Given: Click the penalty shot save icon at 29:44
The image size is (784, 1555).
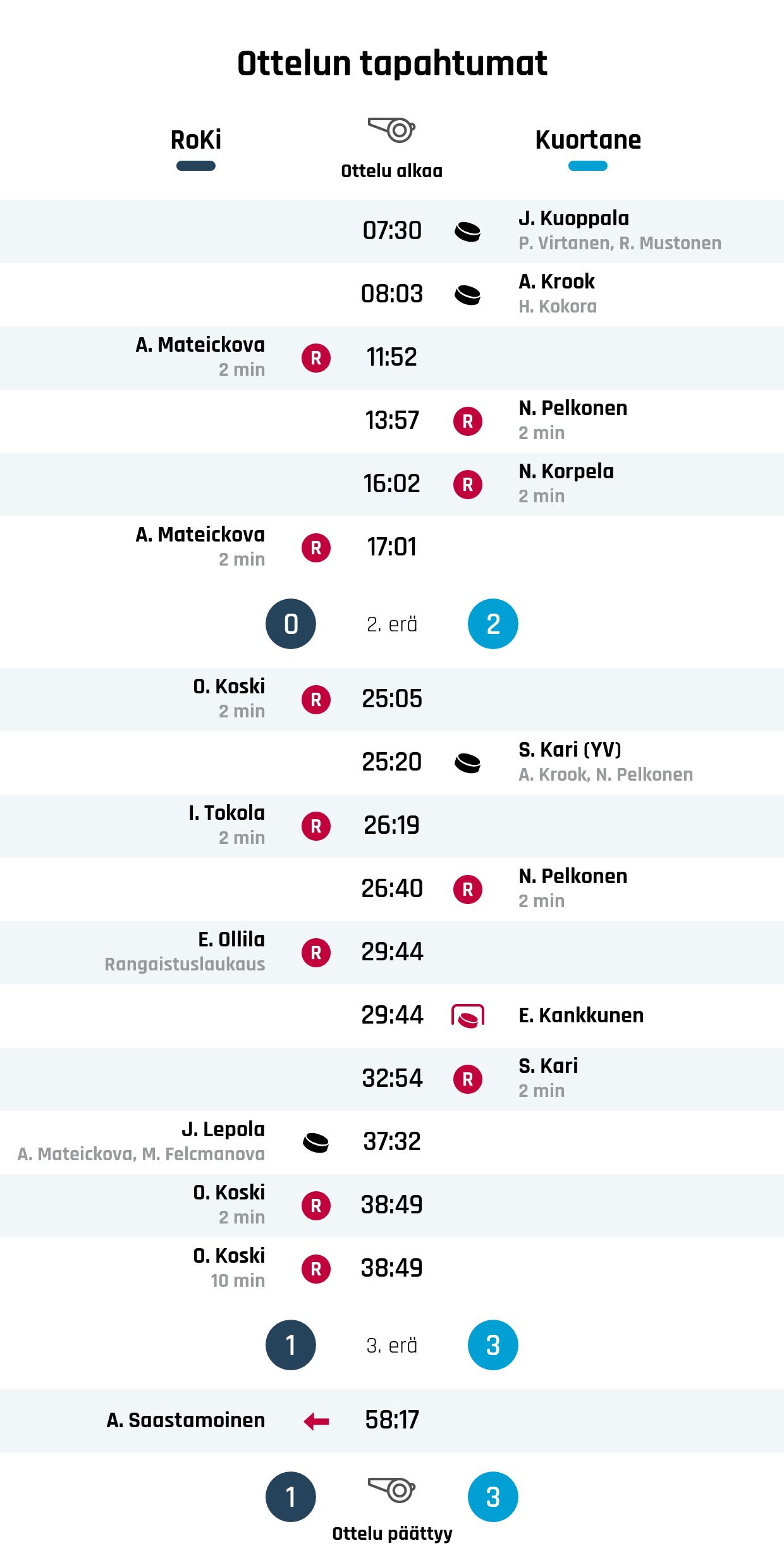Looking at the screenshot, I should (467, 1016).
